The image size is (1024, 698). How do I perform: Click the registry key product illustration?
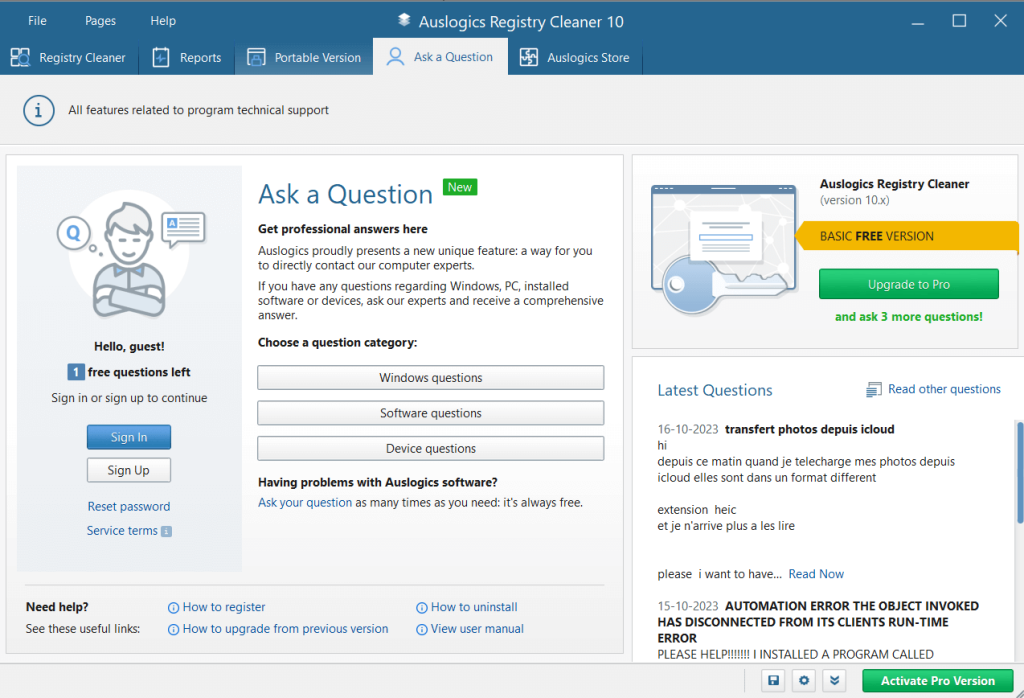724,249
